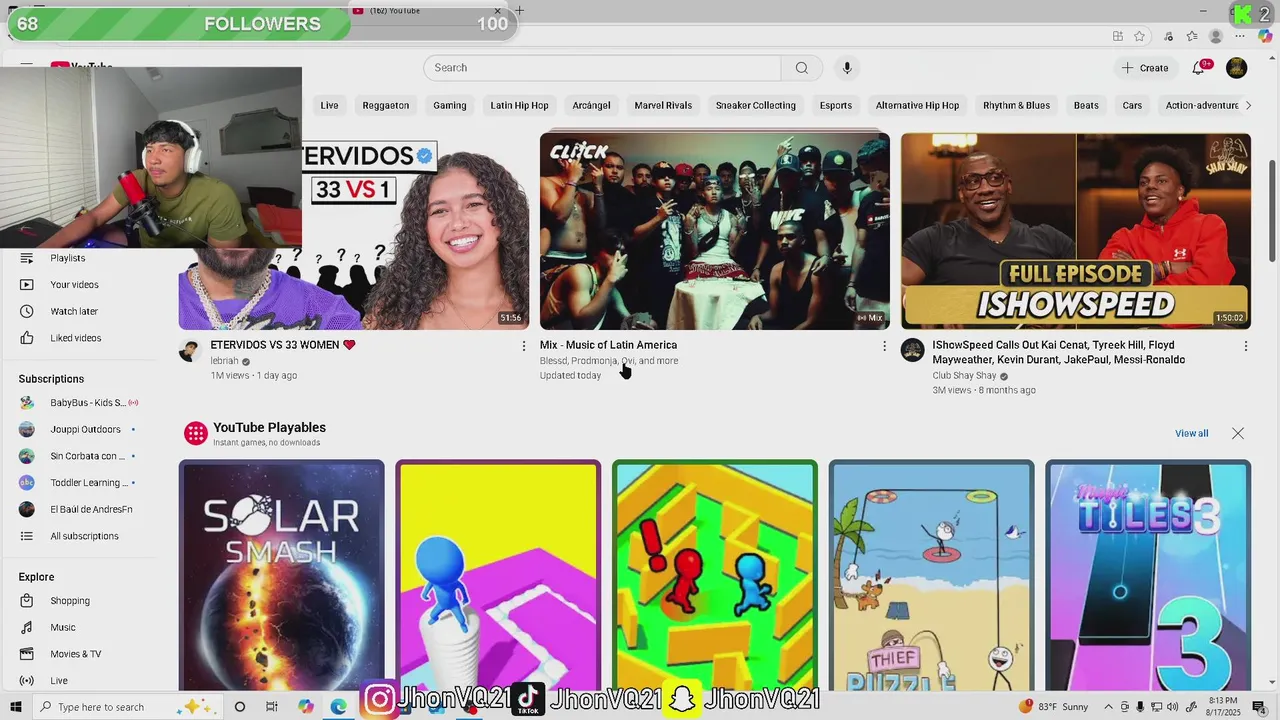Open BabyBus - Kids subscription channel

88,403
